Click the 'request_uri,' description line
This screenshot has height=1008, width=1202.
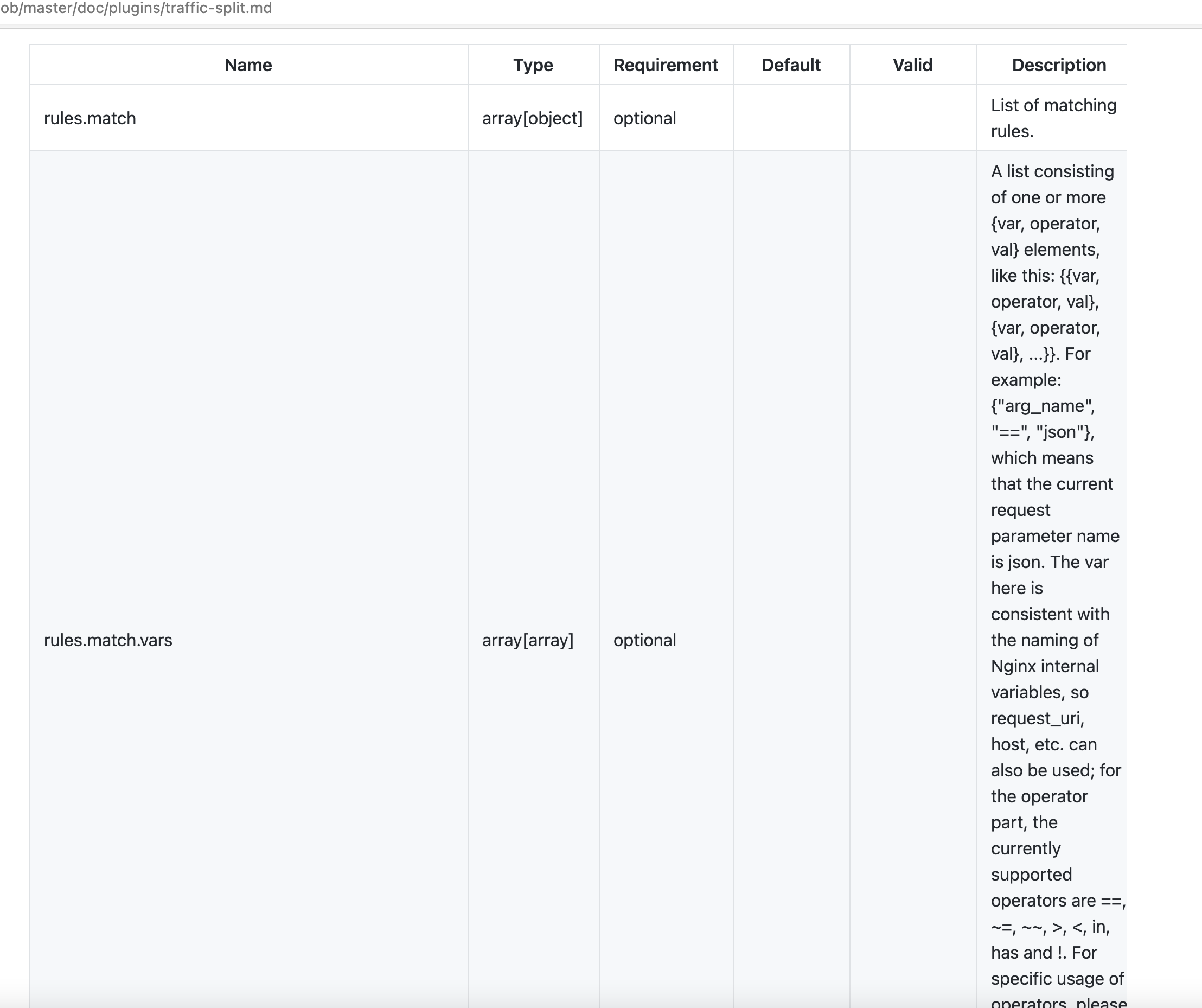coord(1038,718)
